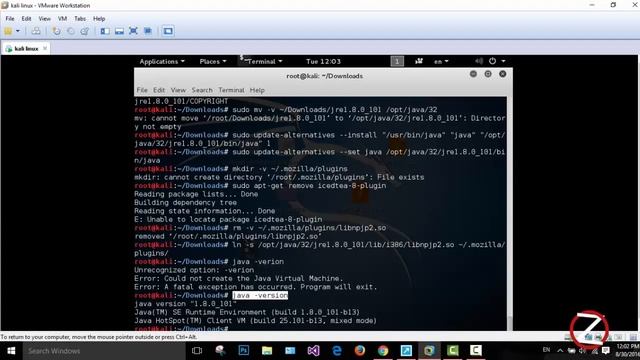Click the revert to snapshot icon

pyautogui.click(x=71, y=31)
